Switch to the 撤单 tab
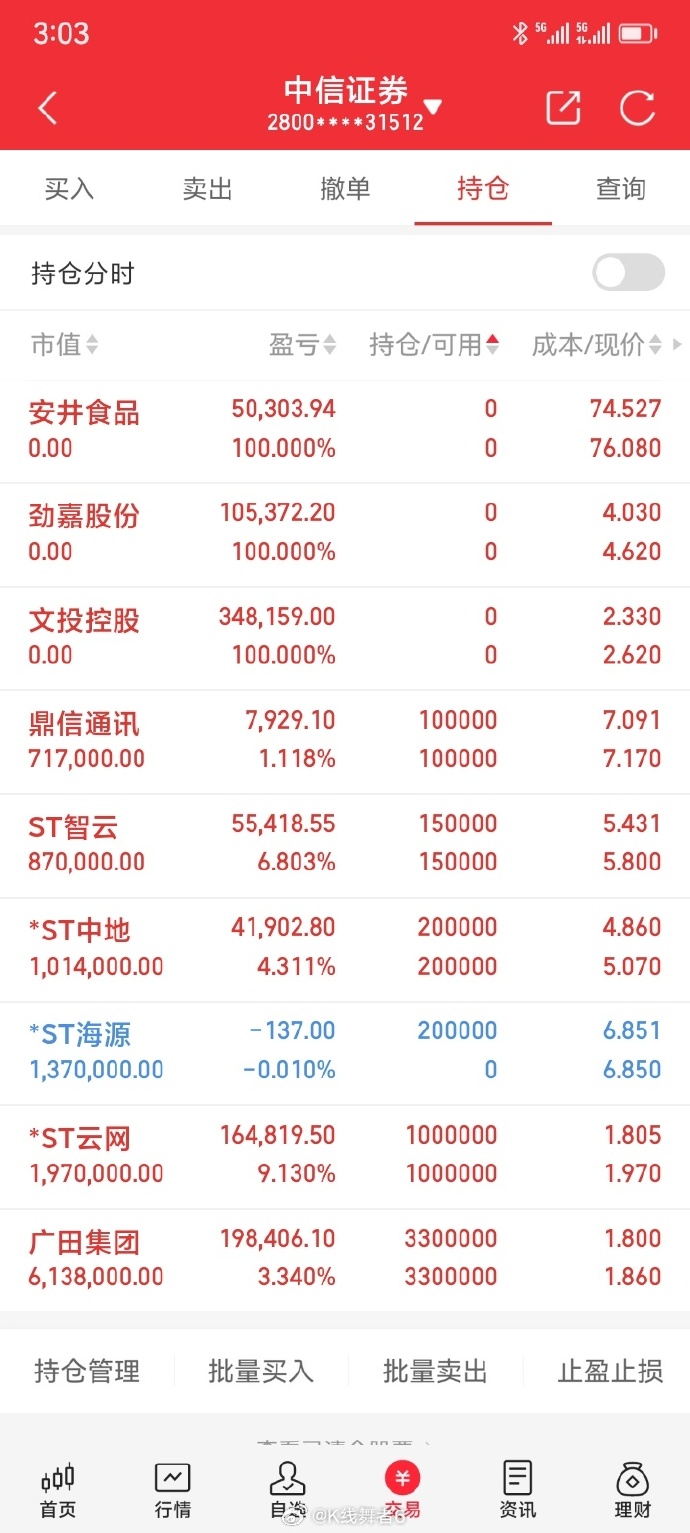The height and width of the screenshot is (1533, 690). pos(345,189)
